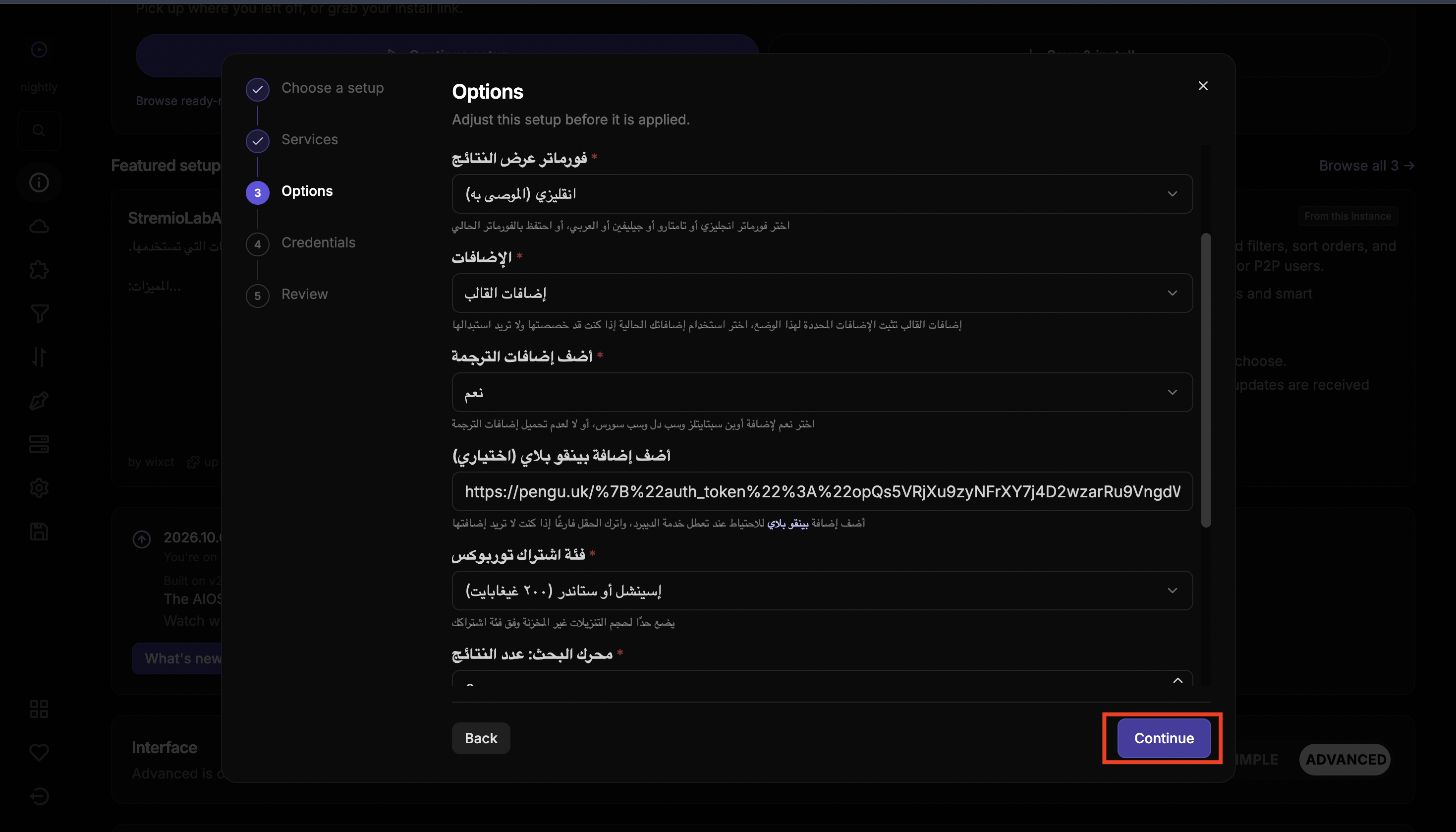Image resolution: width=1456 pixels, height=832 pixels.
Task: Click the Browse all 3 link
Action: 1366,166
